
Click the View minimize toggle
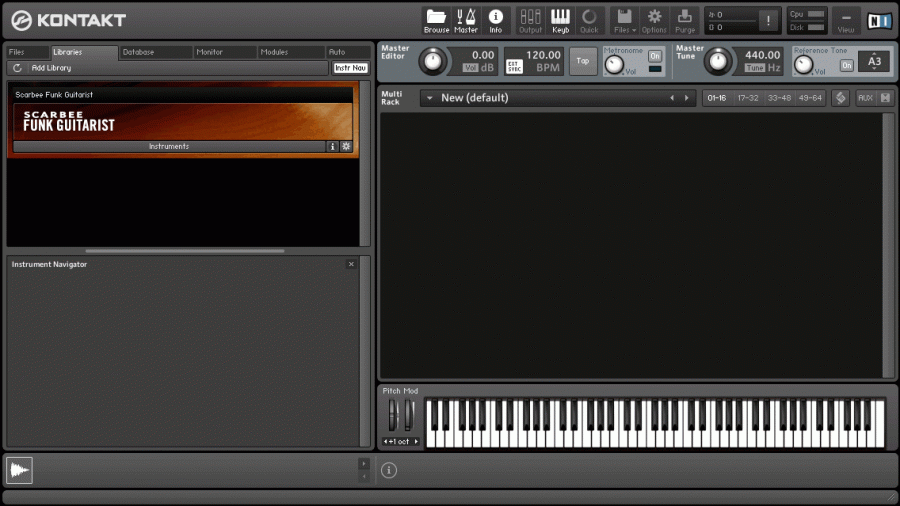coord(845,21)
